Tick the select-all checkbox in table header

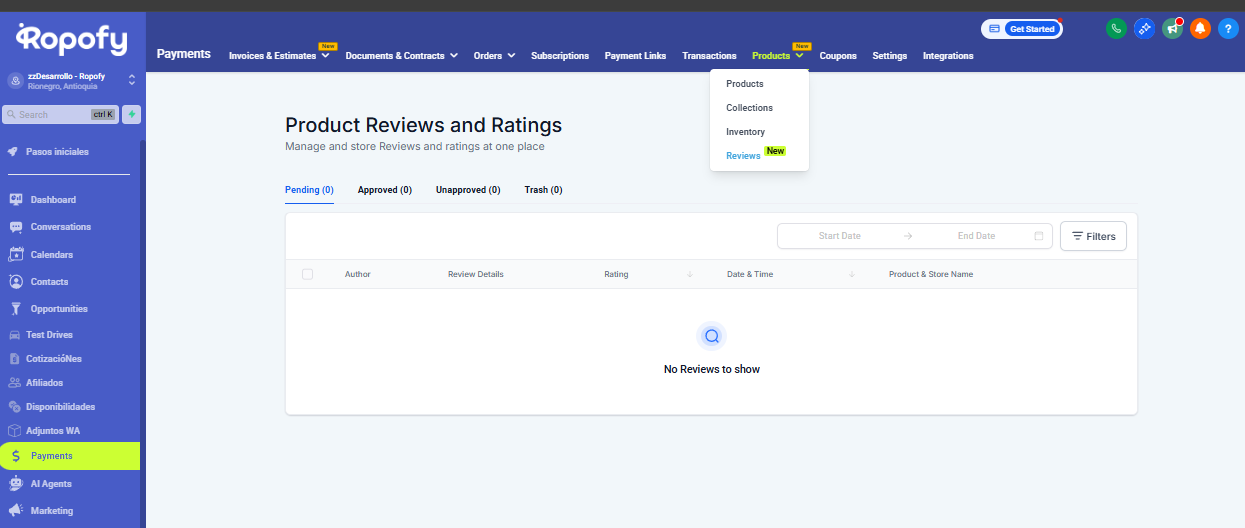(x=307, y=274)
